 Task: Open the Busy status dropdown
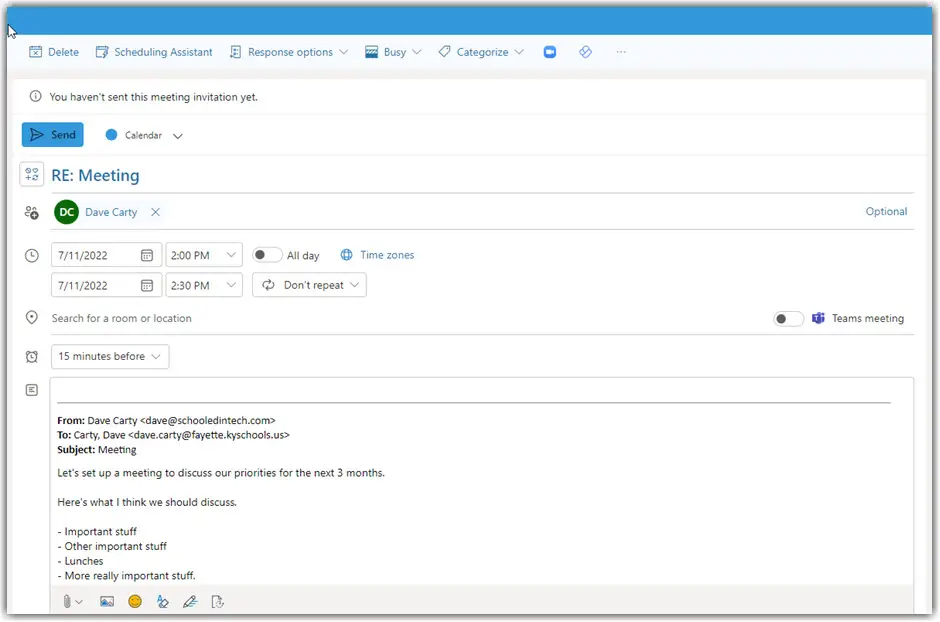click(x=393, y=52)
